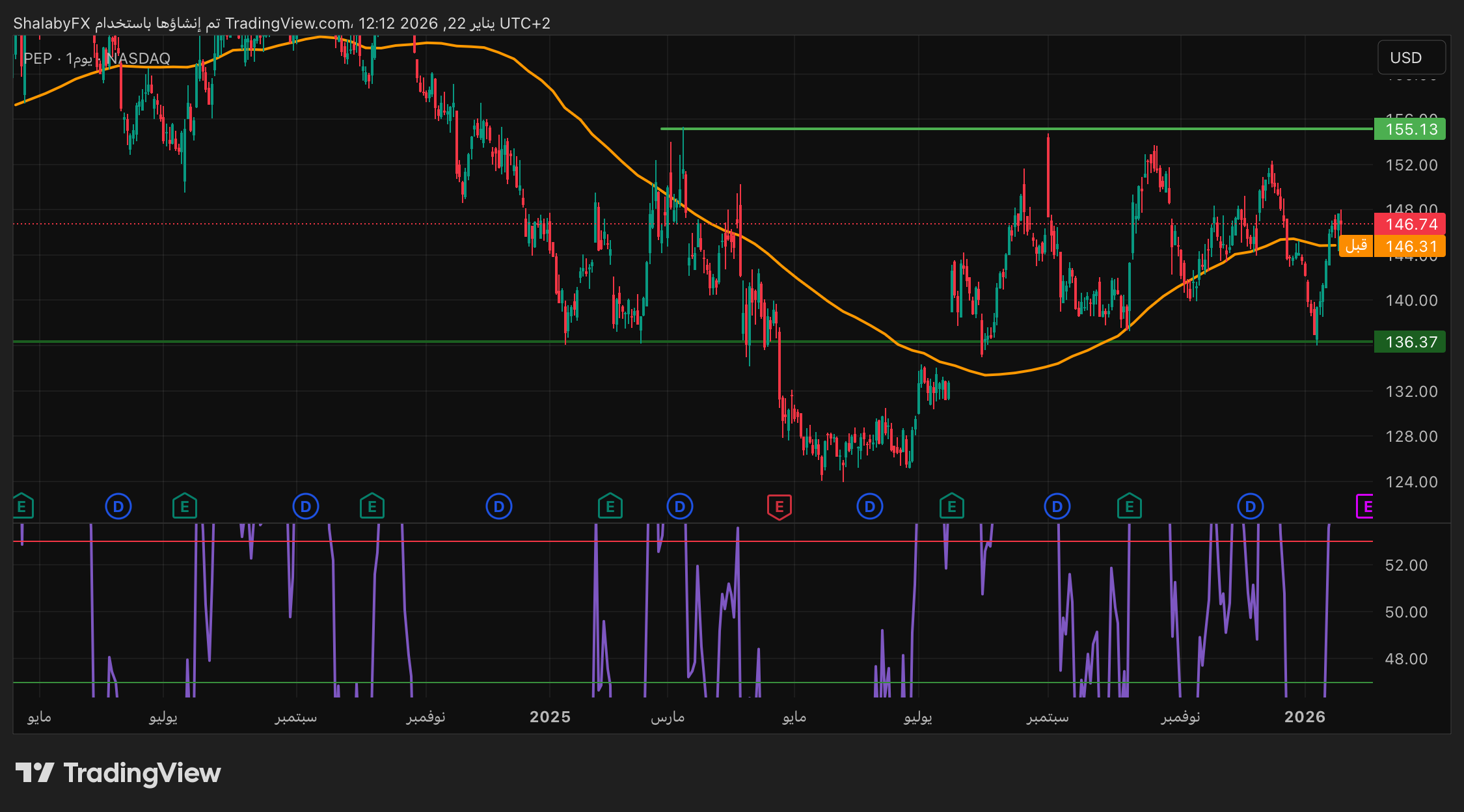Select the 136.37 support price label
Image resolution: width=1464 pixels, height=812 pixels.
pyautogui.click(x=1409, y=342)
